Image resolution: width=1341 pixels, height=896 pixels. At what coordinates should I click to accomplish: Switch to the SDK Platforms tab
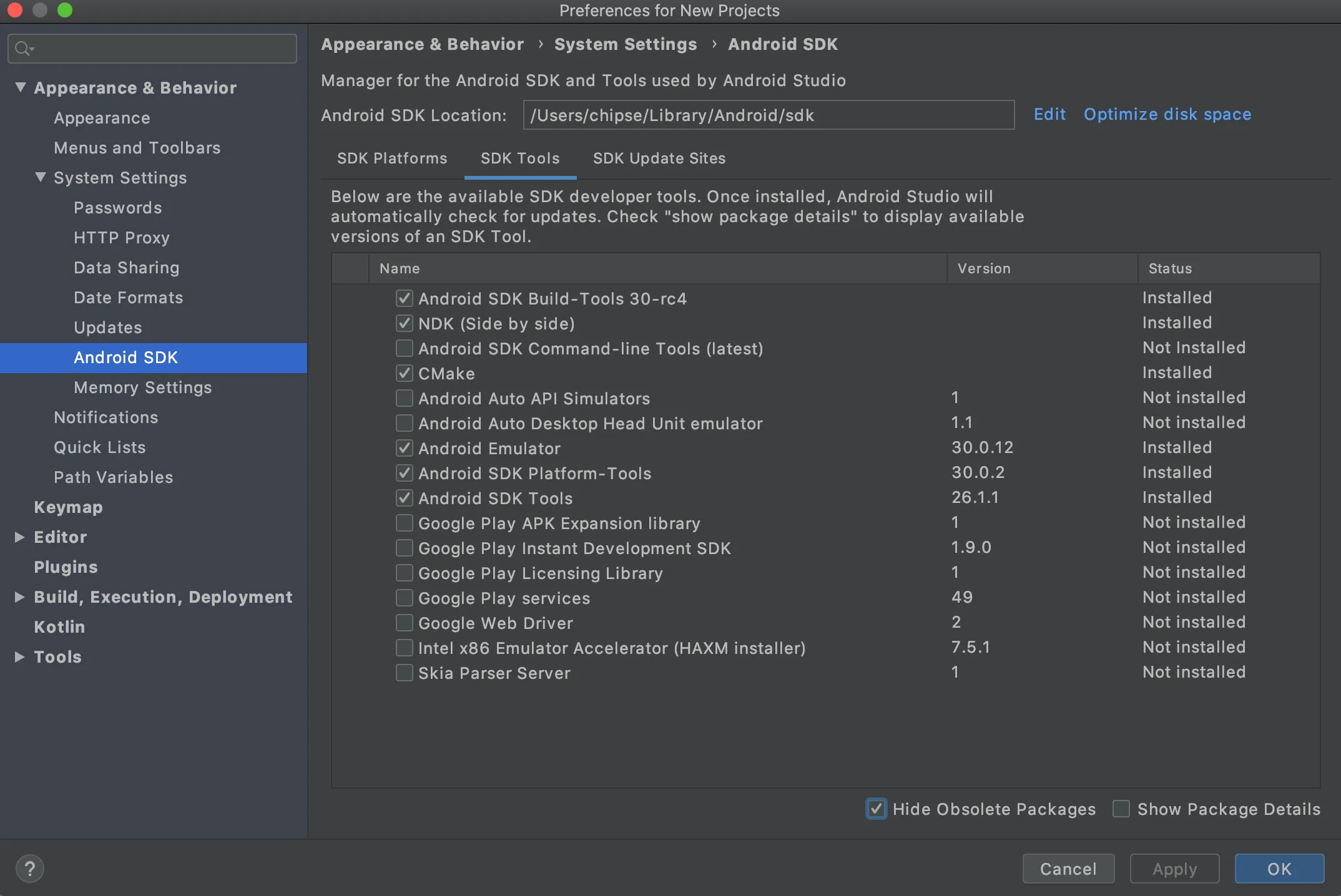pyautogui.click(x=392, y=158)
